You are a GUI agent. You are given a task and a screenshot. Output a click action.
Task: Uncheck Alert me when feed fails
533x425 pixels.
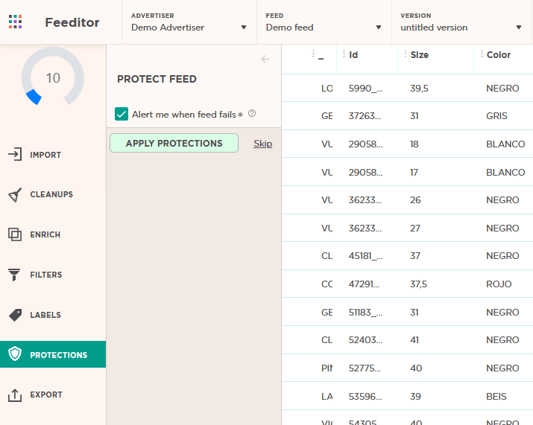(x=121, y=114)
